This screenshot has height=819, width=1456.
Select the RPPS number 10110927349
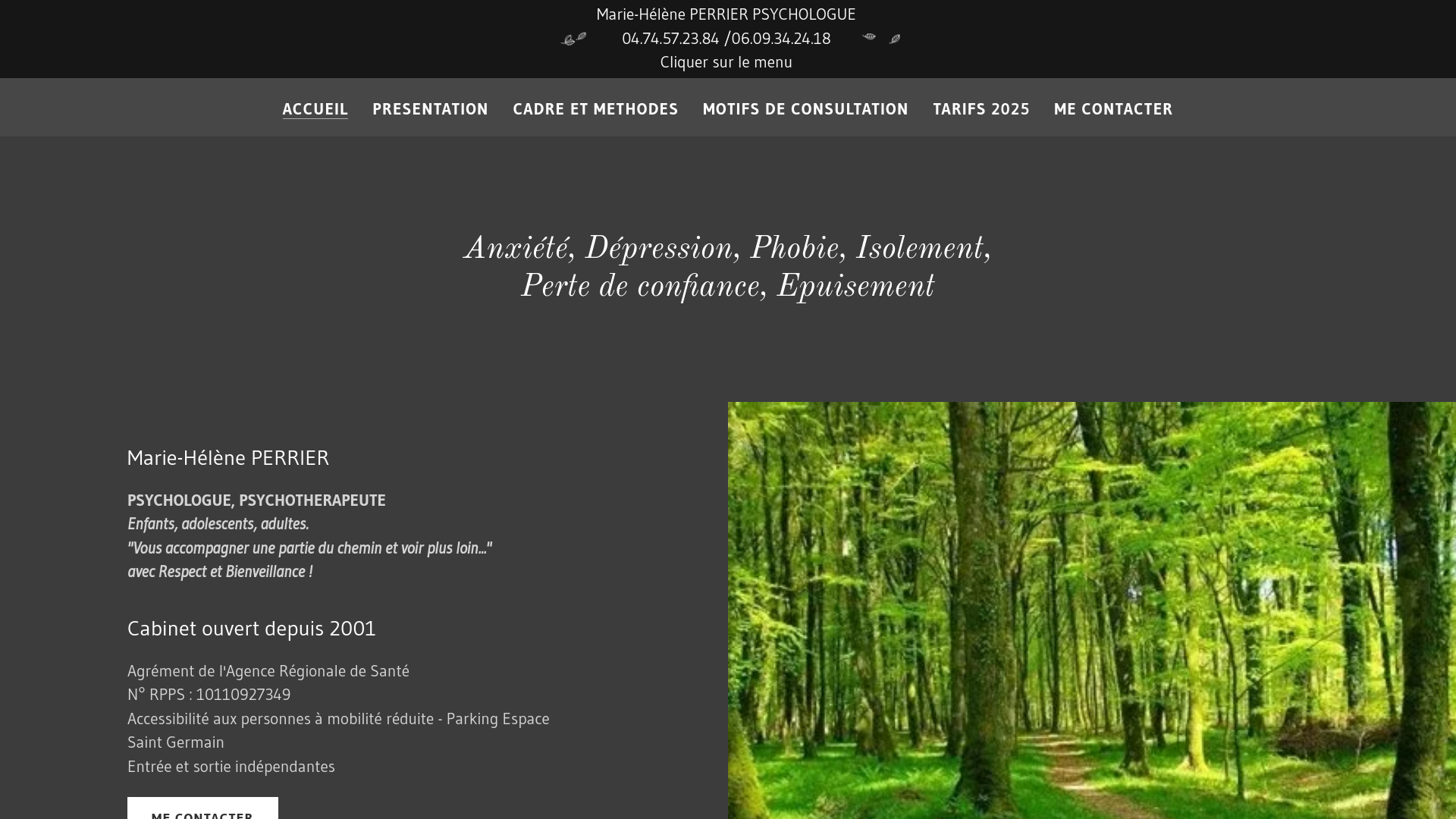(x=243, y=694)
